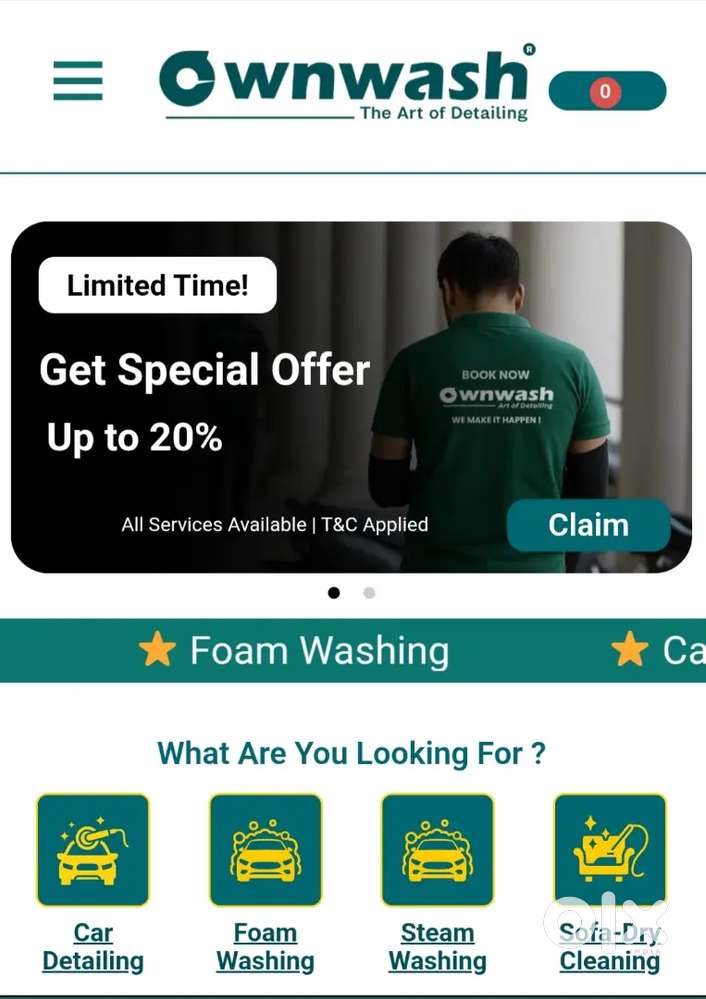This screenshot has width=706, height=999.
Task: Open the hamburger menu
Action: point(78,80)
